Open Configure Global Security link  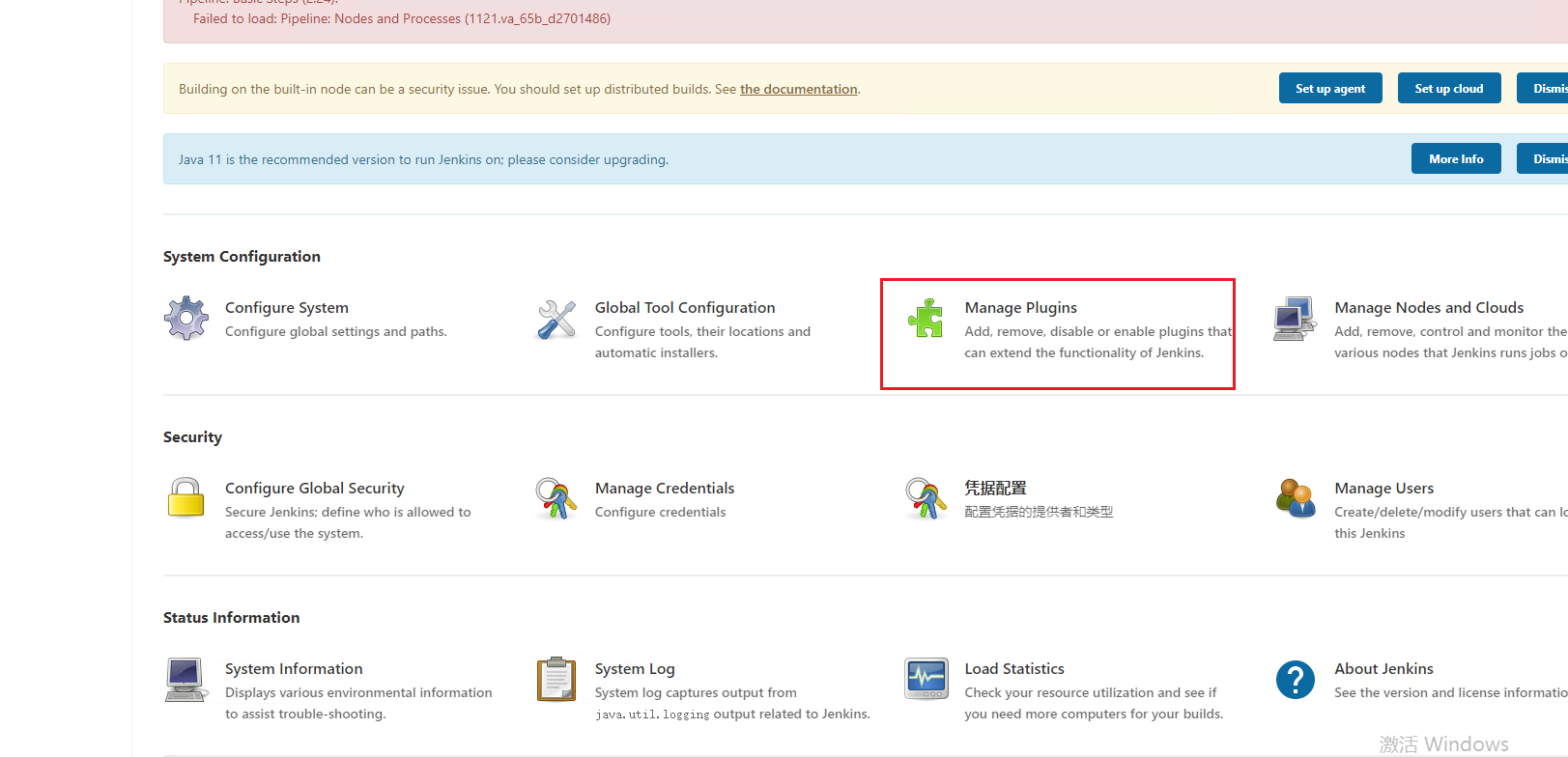pos(315,488)
